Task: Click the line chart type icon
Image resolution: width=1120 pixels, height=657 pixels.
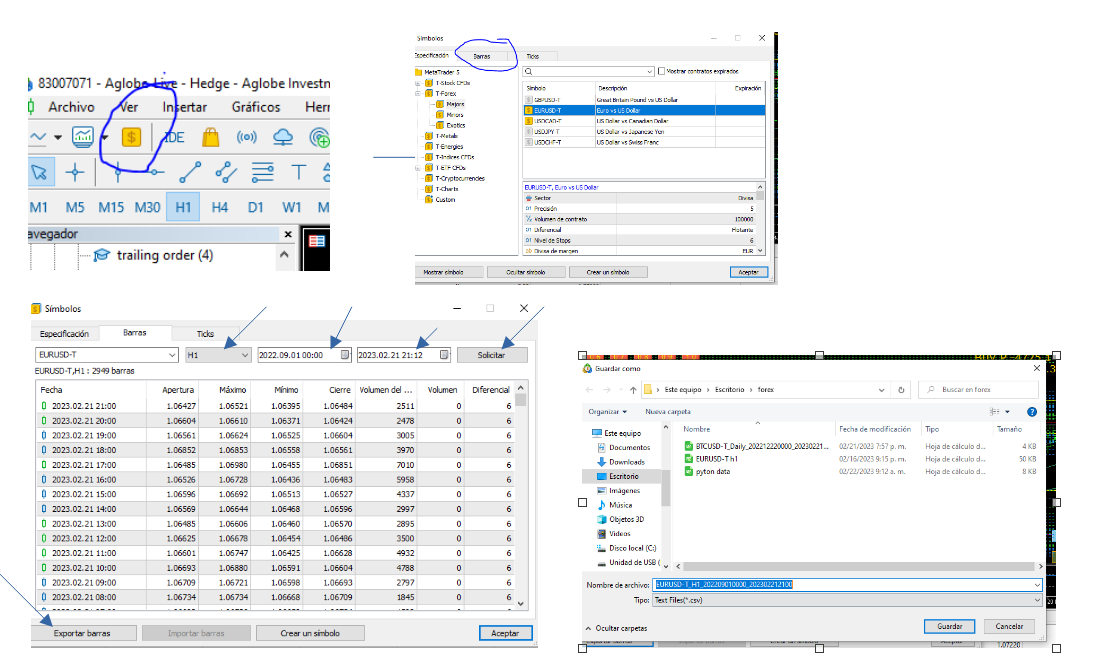Action: point(38,137)
